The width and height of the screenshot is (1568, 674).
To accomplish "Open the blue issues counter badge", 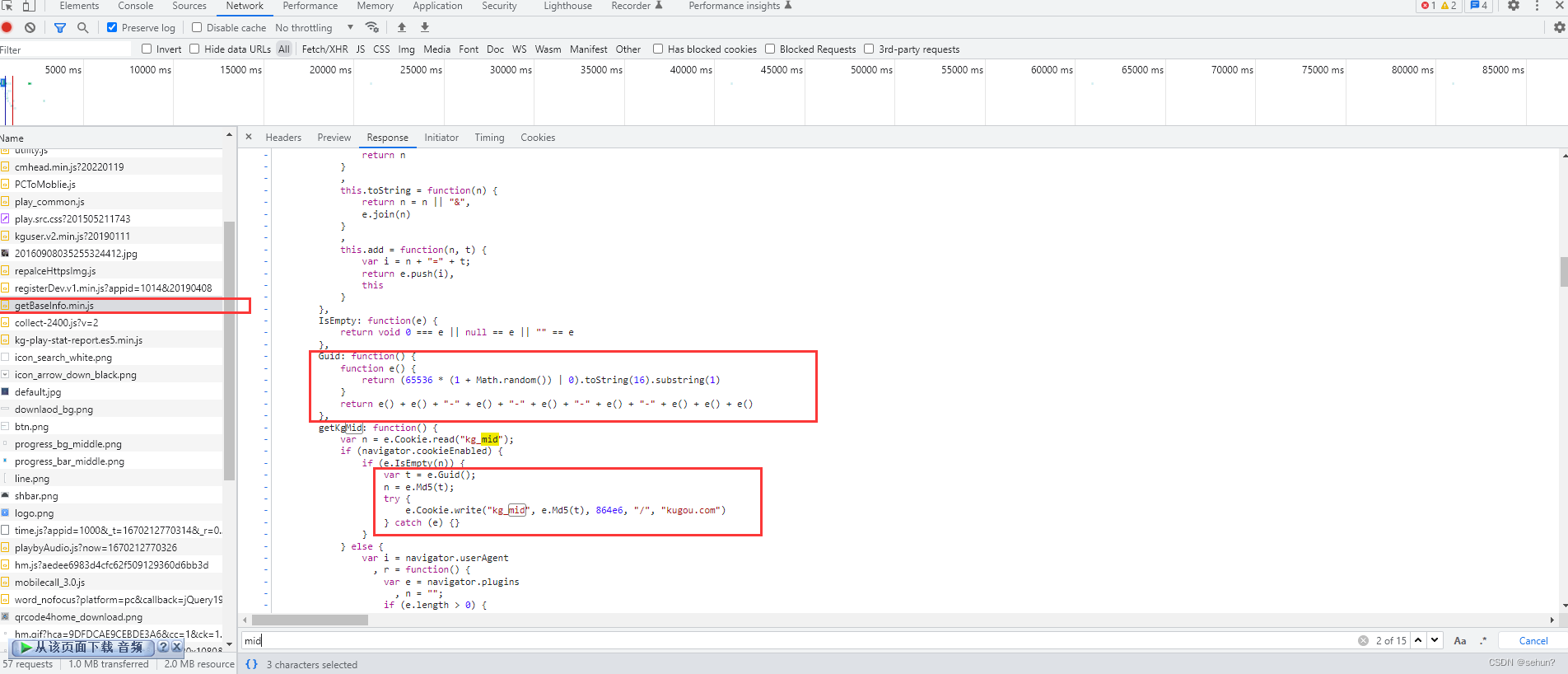I will coord(1479,6).
